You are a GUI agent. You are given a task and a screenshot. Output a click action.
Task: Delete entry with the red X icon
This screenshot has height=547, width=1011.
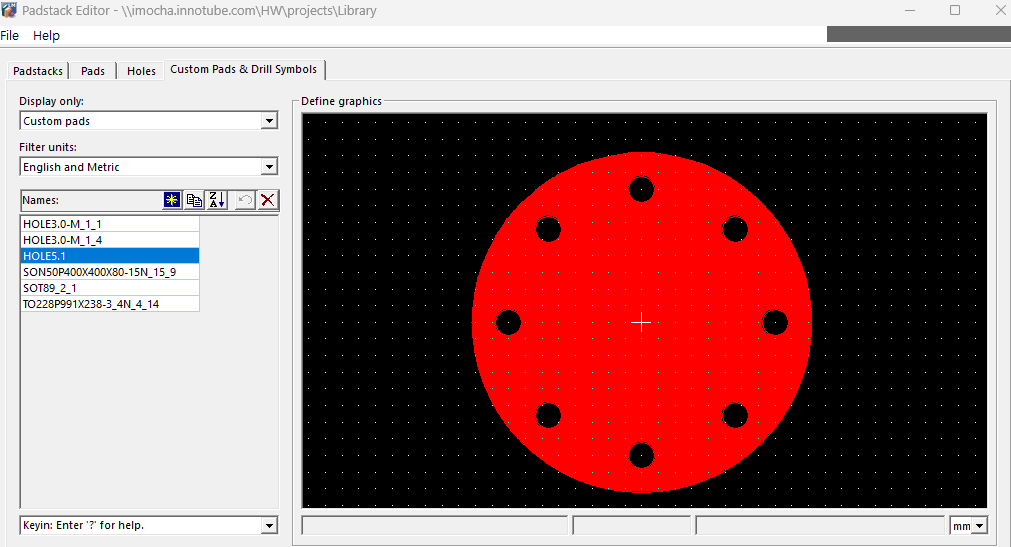[x=268, y=200]
